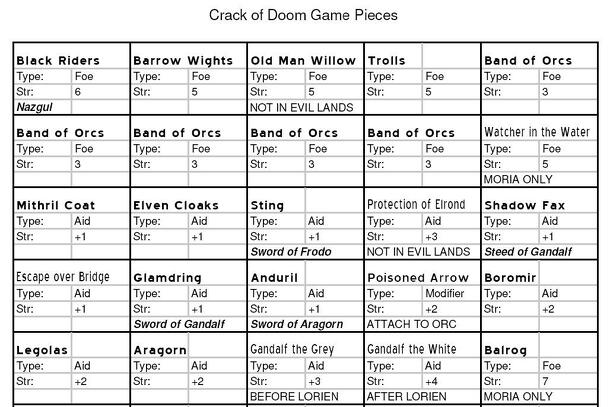The height and width of the screenshot is (407, 610).
Task: Click the Elven Cloaks heading
Action: tap(176, 205)
